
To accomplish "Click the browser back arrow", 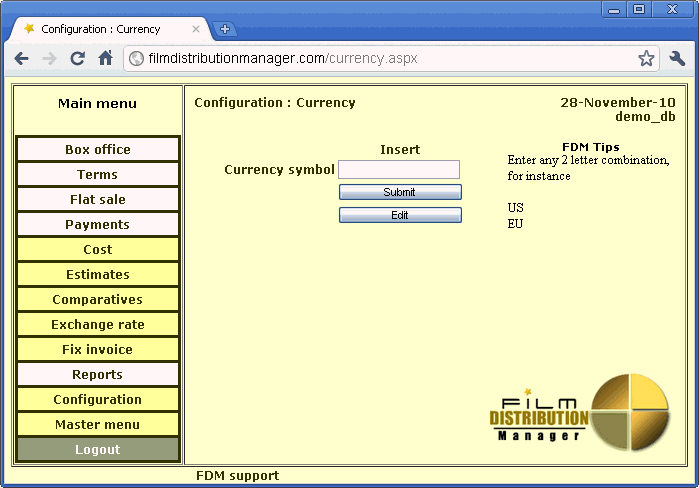I will tap(22, 58).
